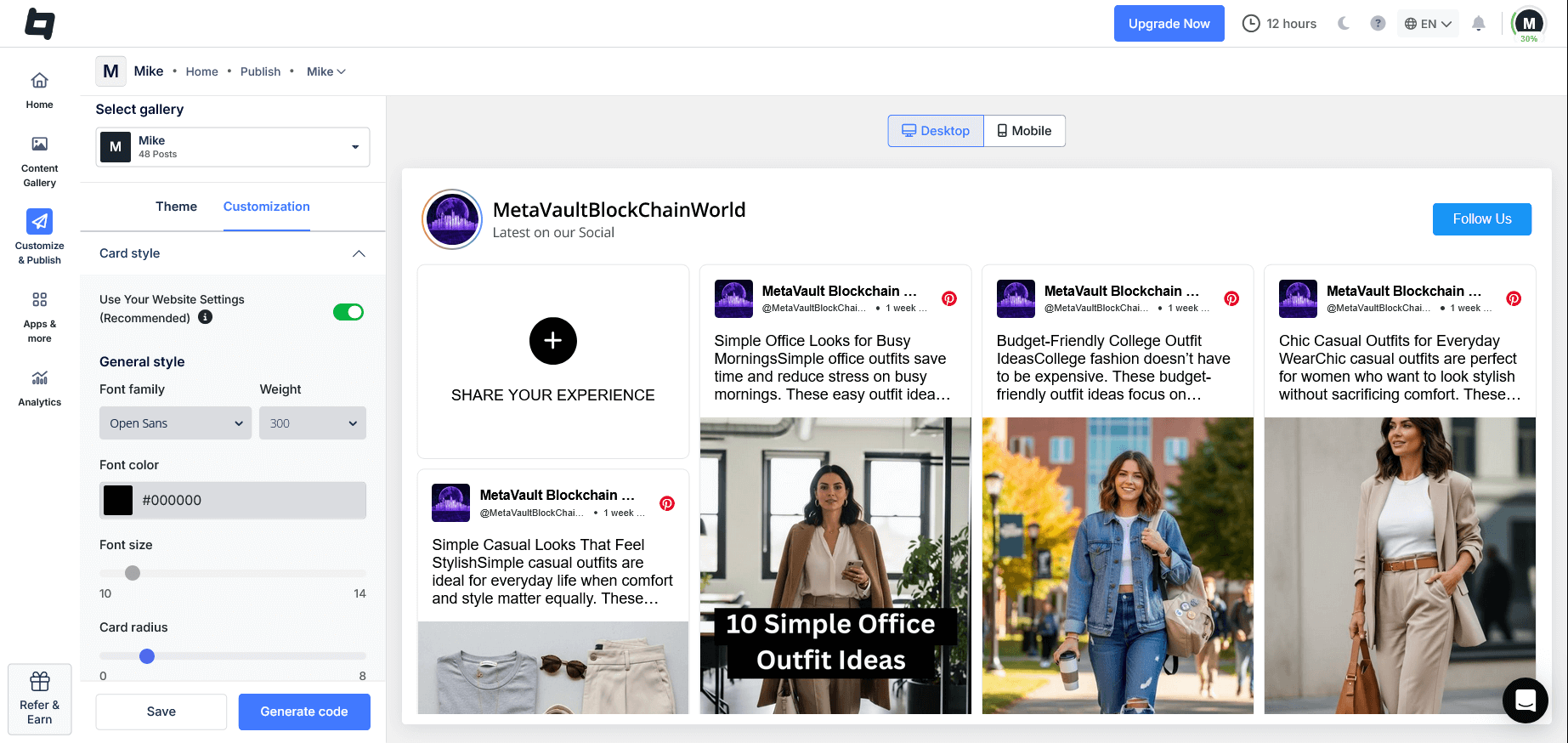Open Home from the left sidebar
1568x743 pixels.
coord(39,91)
